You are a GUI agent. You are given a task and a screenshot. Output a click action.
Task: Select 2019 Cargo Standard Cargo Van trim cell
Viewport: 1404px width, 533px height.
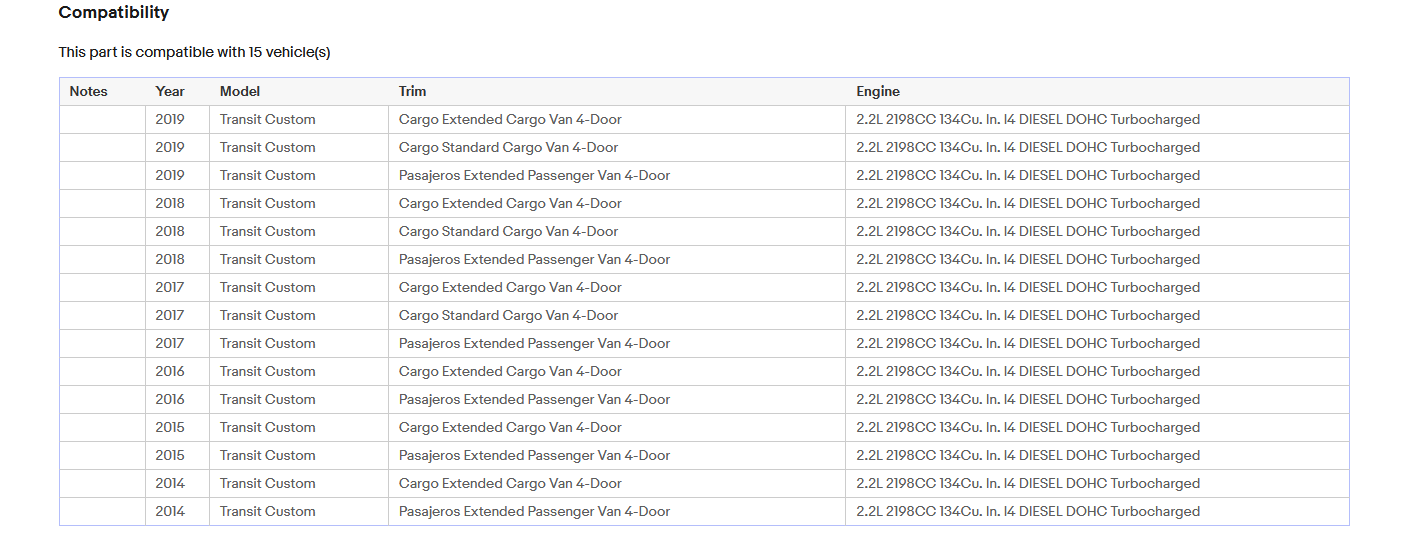(x=508, y=147)
